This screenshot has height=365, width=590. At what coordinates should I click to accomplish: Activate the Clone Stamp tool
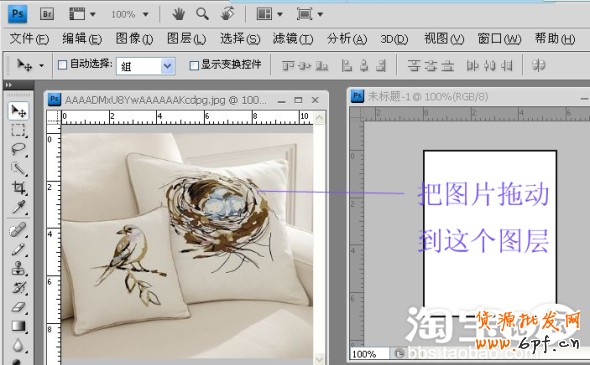18,268
